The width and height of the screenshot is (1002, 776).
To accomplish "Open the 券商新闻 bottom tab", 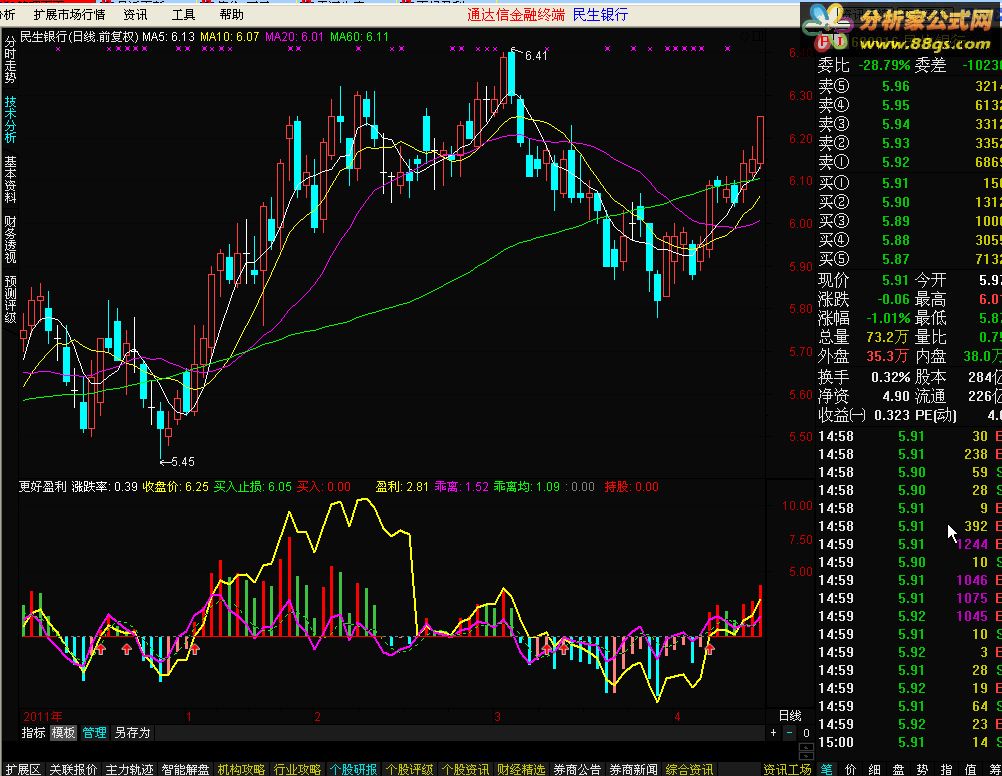I will (633, 770).
